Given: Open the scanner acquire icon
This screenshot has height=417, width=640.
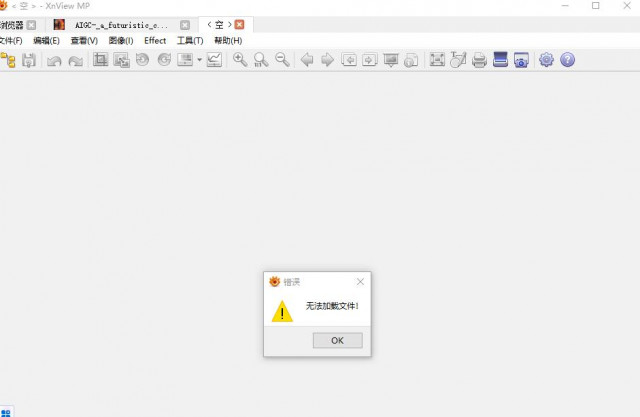Looking at the screenshot, I should click(500, 60).
